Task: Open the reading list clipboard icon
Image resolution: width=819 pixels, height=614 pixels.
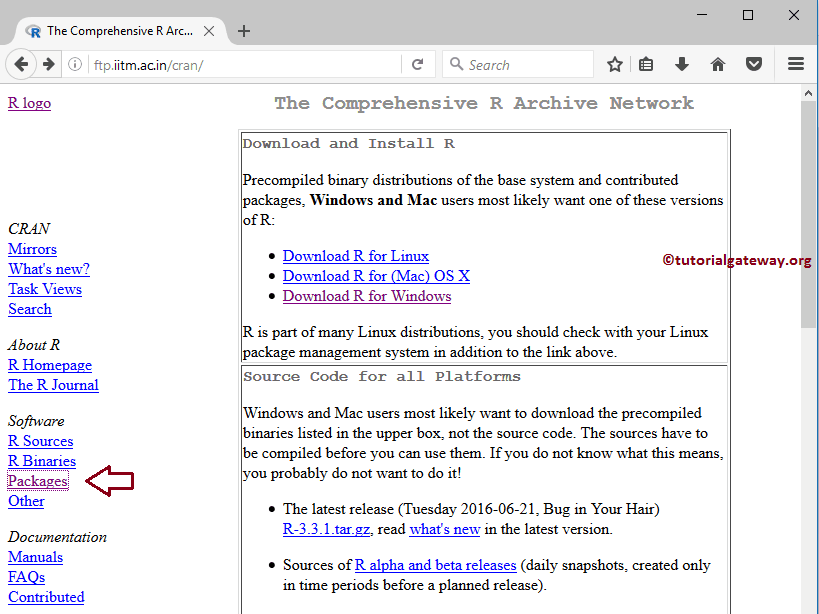Action: 645,63
